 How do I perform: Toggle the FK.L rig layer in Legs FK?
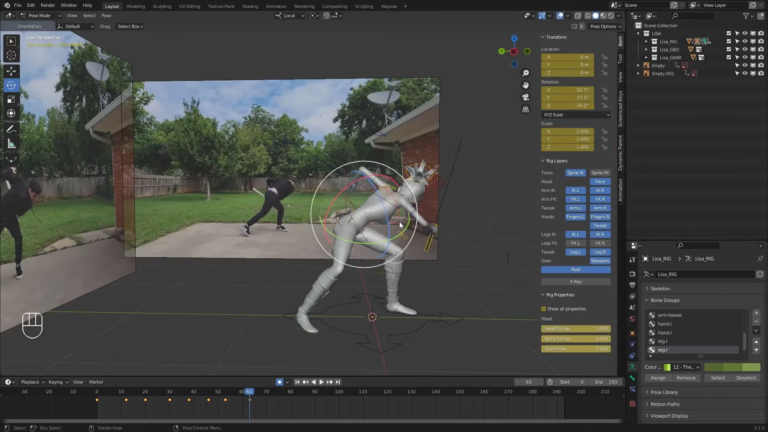point(576,243)
